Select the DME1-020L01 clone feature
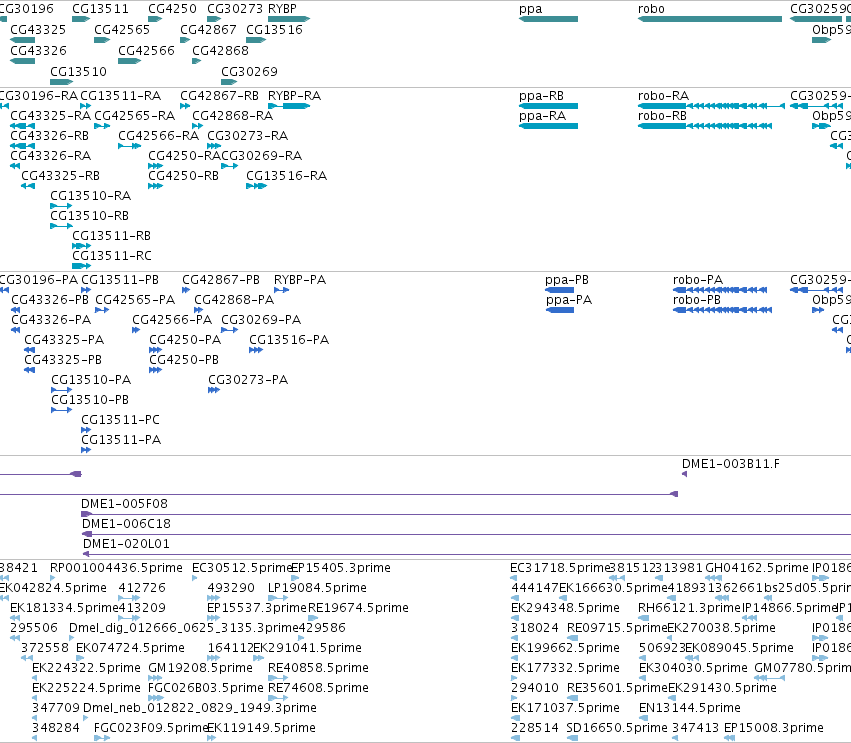Image resolution: width=851 pixels, height=743 pixels. (467, 554)
